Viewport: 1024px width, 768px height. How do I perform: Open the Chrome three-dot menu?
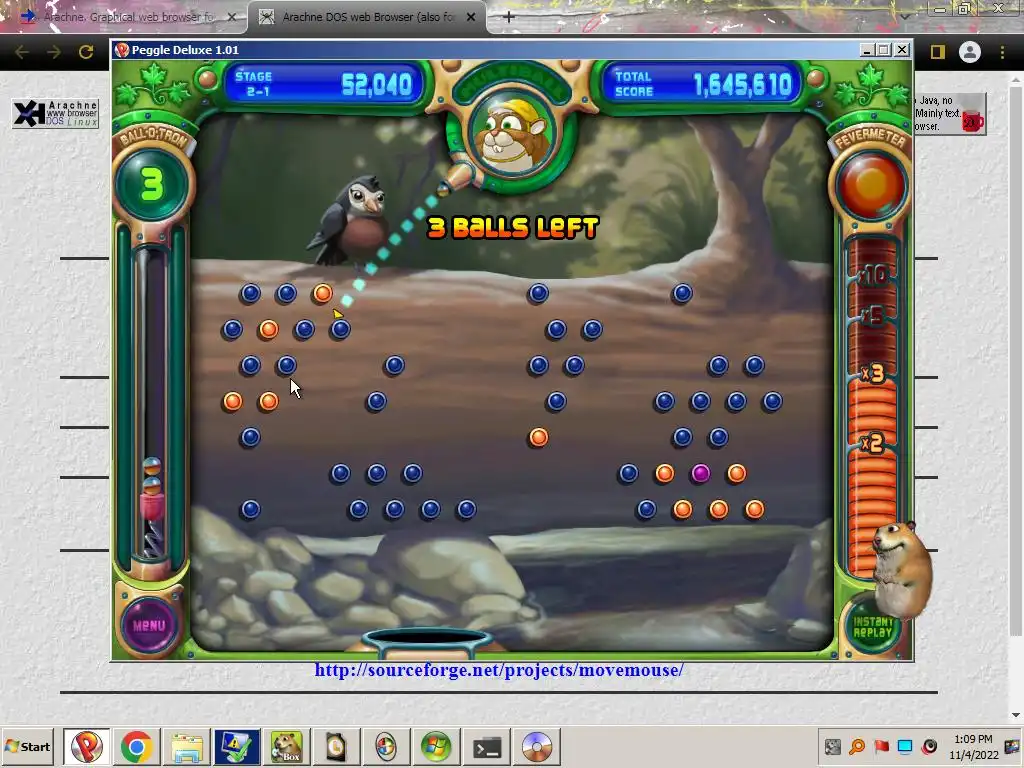tap(1002, 52)
